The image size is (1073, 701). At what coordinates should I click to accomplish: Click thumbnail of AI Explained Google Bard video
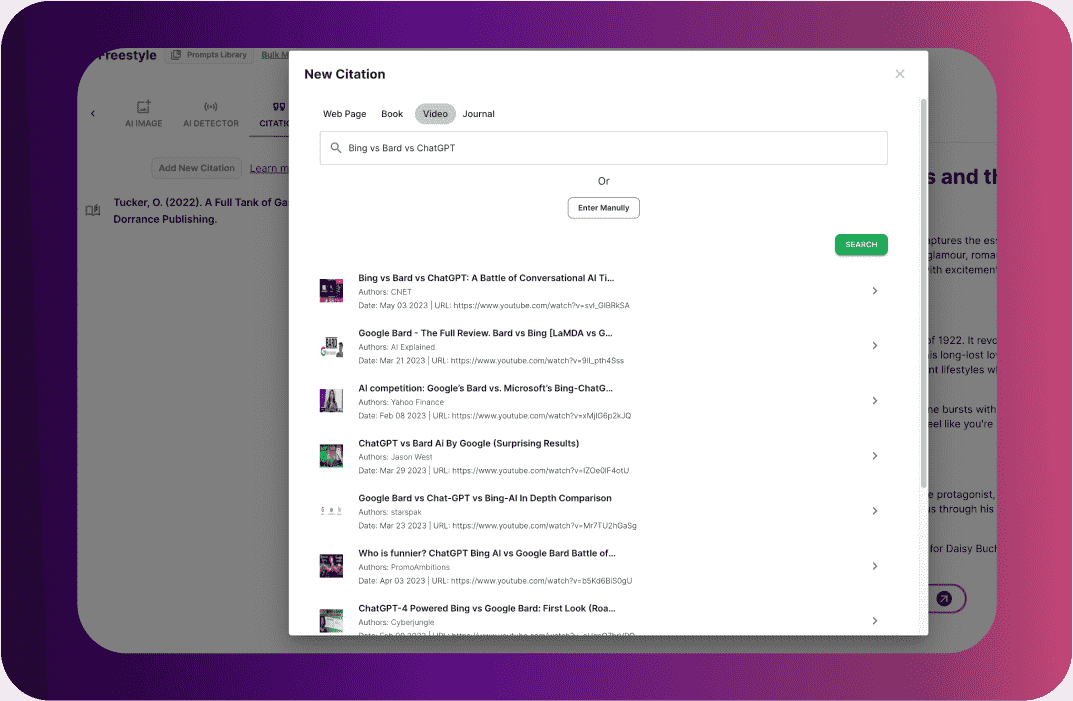pos(331,346)
